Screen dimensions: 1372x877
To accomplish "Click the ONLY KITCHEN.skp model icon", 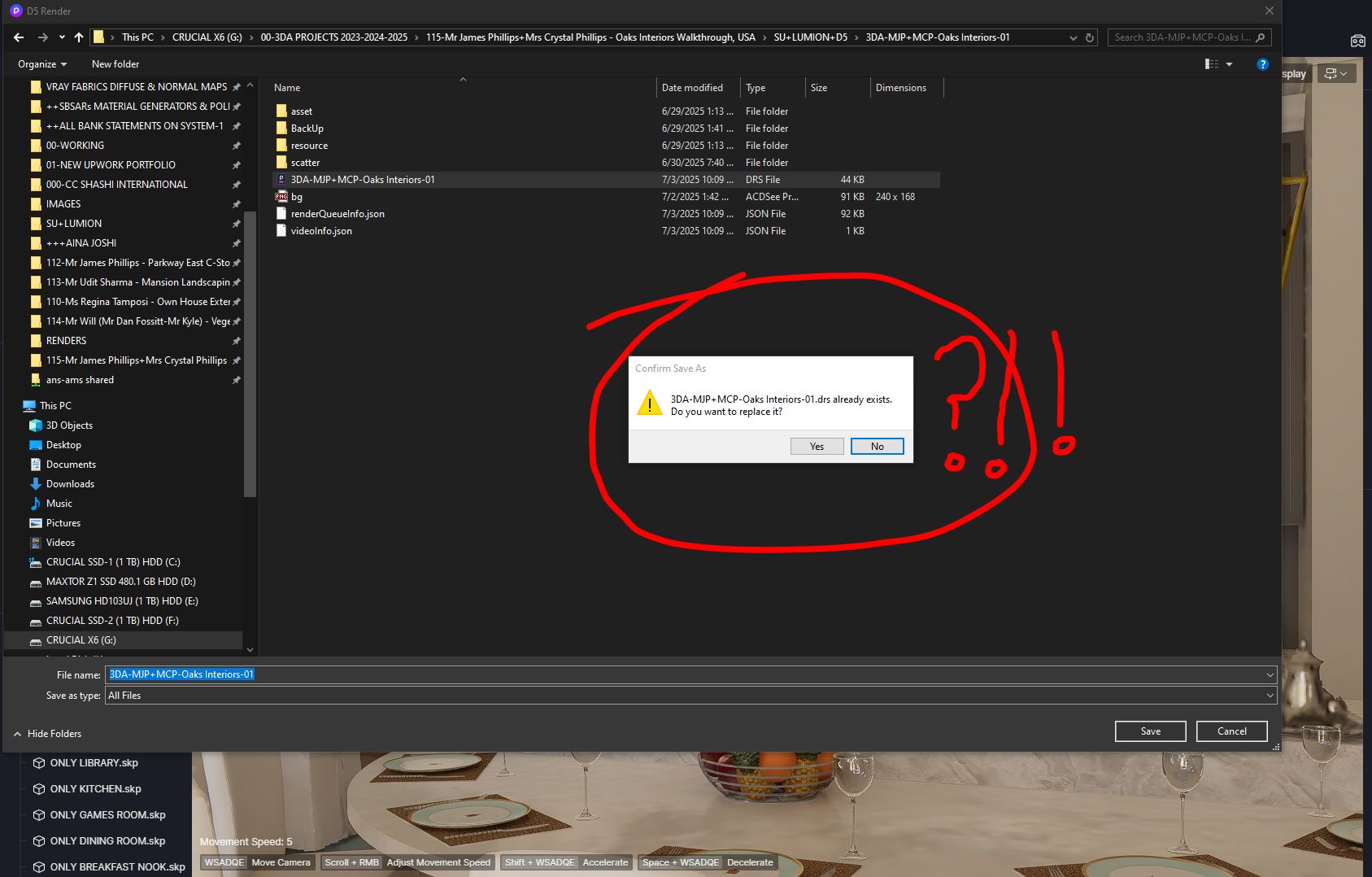I will (38, 789).
